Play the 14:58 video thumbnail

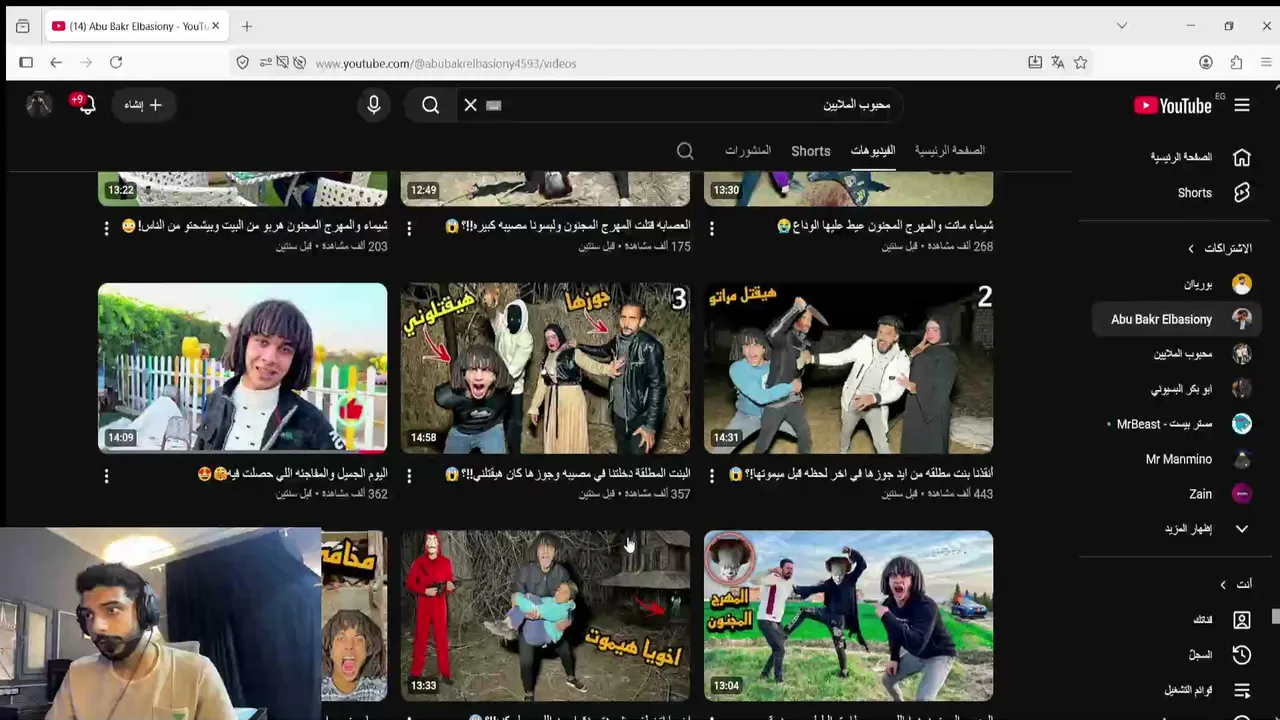(545, 368)
